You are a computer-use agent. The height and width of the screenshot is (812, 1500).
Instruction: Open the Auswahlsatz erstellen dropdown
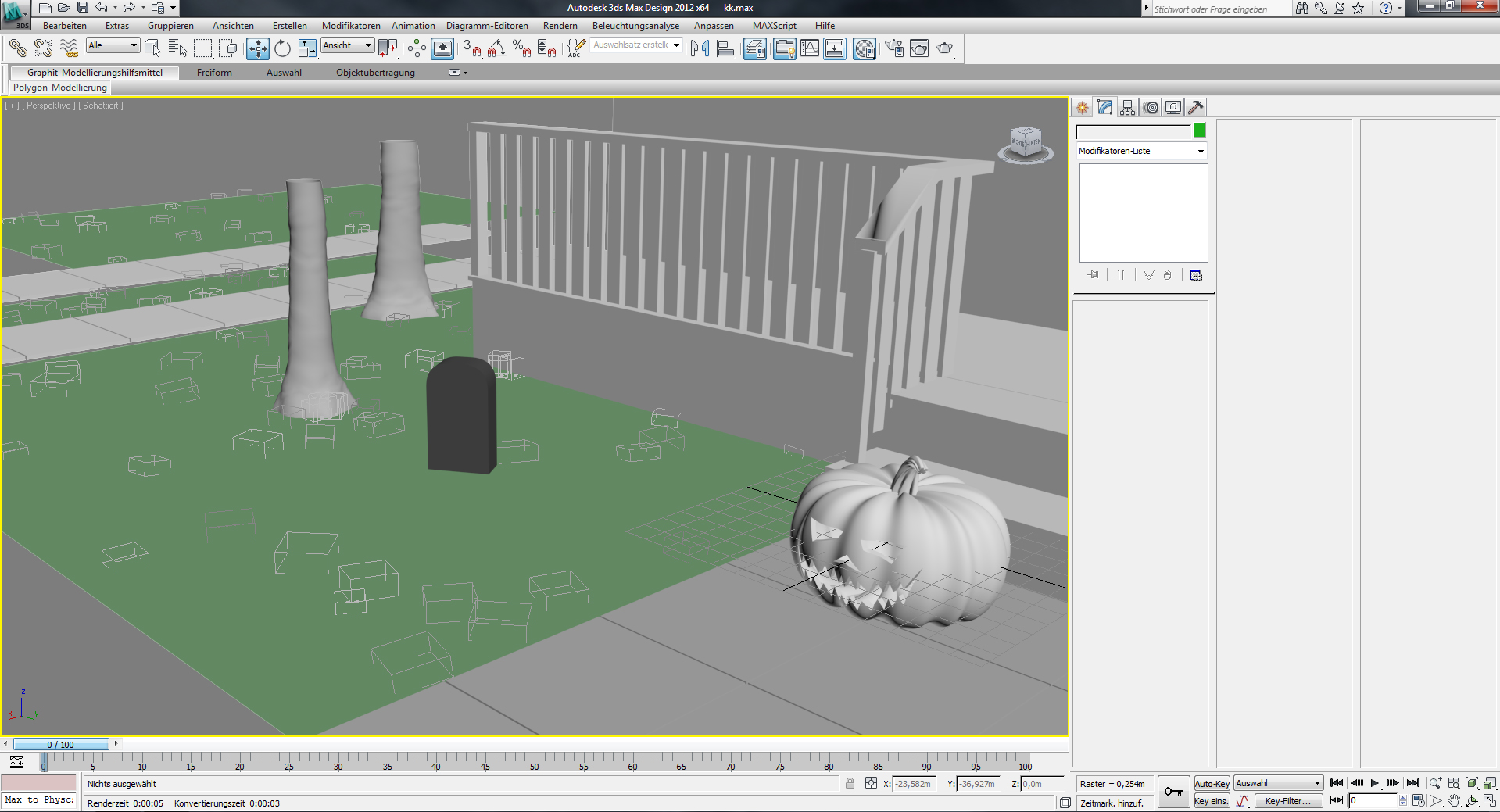tap(636, 45)
